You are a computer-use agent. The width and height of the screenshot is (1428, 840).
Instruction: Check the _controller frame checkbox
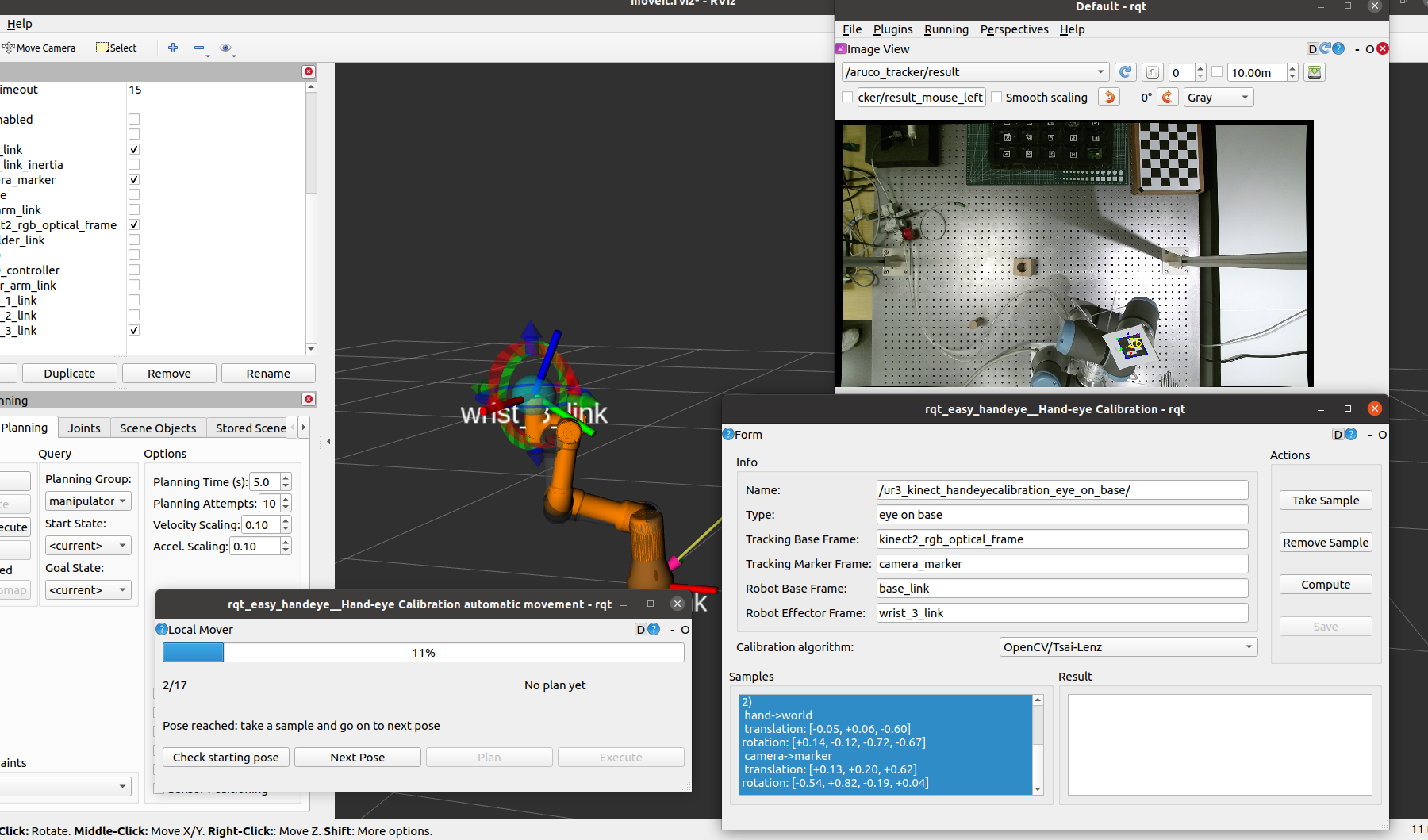134,270
